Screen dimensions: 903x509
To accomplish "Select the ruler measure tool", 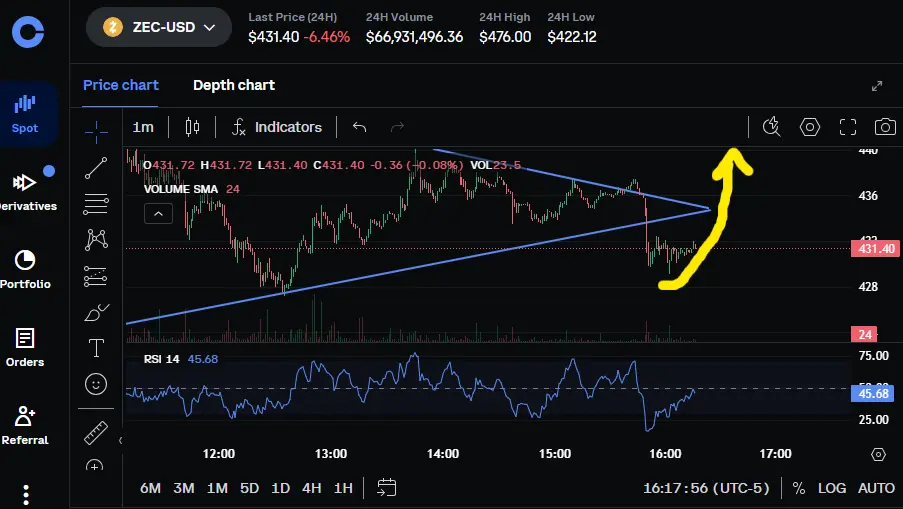I will click(x=96, y=433).
